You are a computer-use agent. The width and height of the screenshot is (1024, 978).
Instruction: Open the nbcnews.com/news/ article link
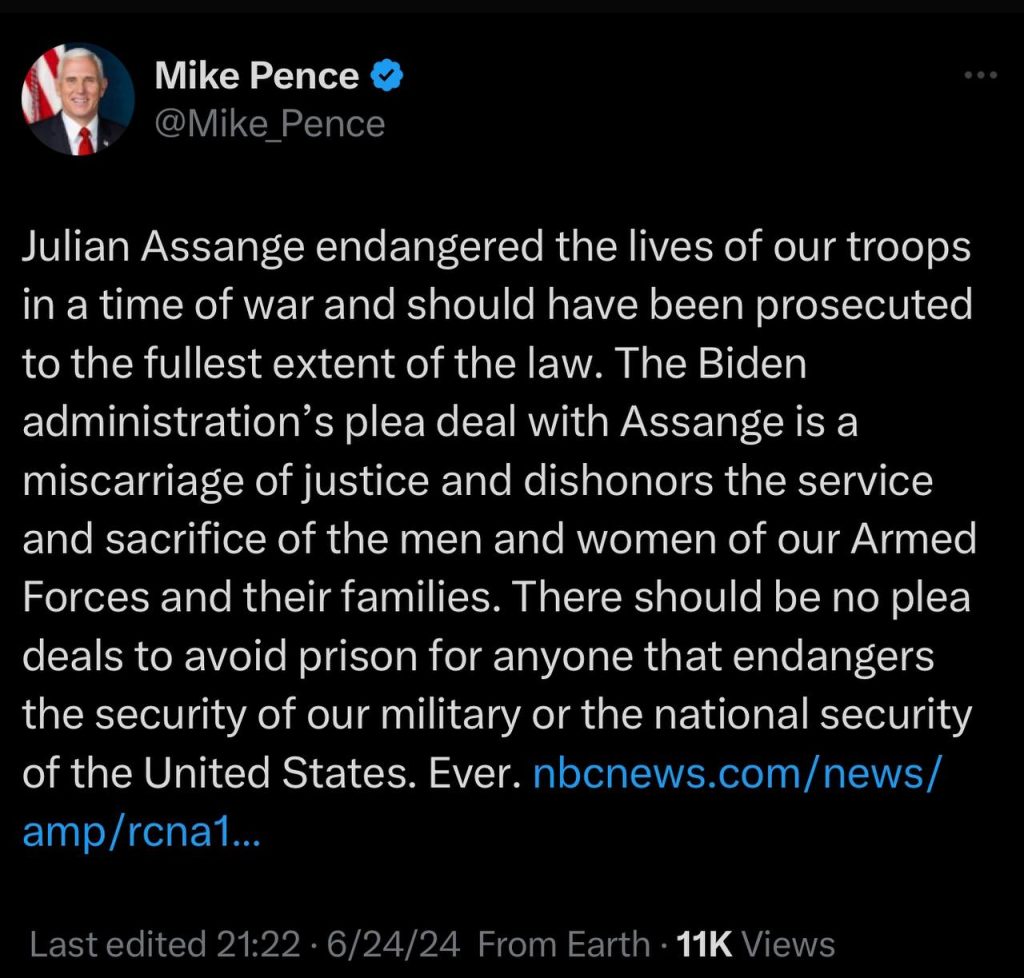coord(737,774)
